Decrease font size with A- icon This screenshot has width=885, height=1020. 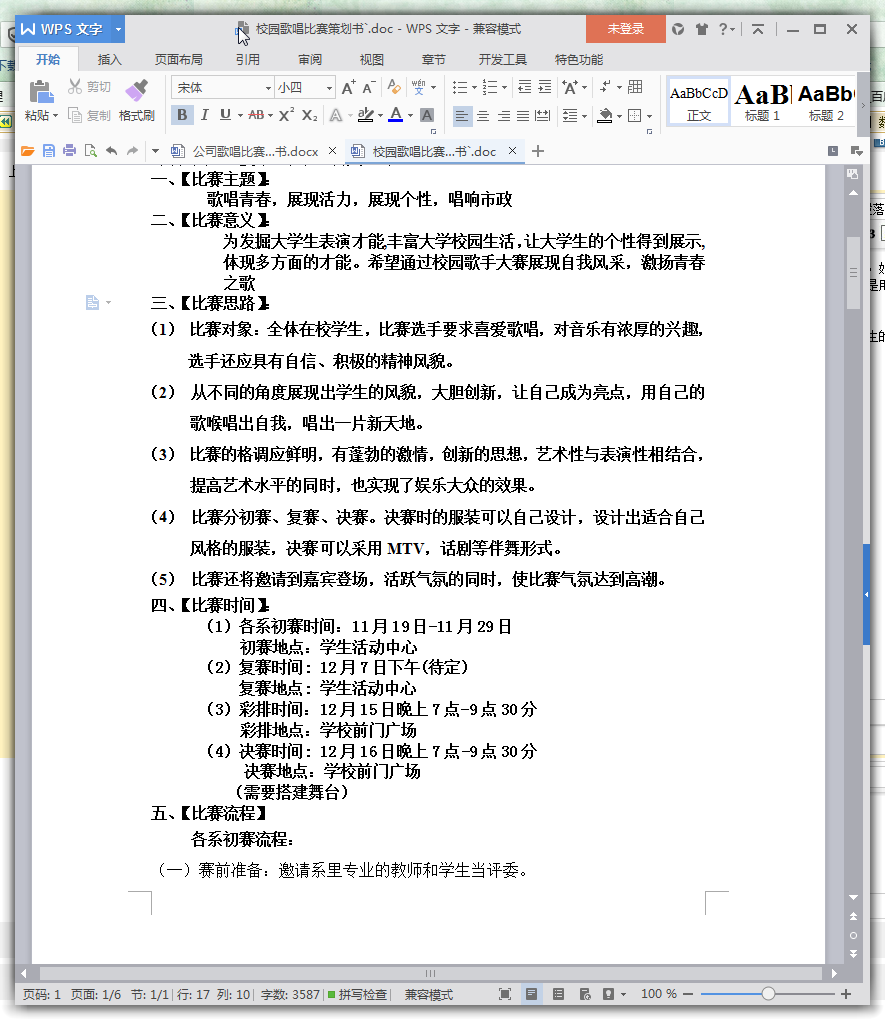click(x=369, y=87)
